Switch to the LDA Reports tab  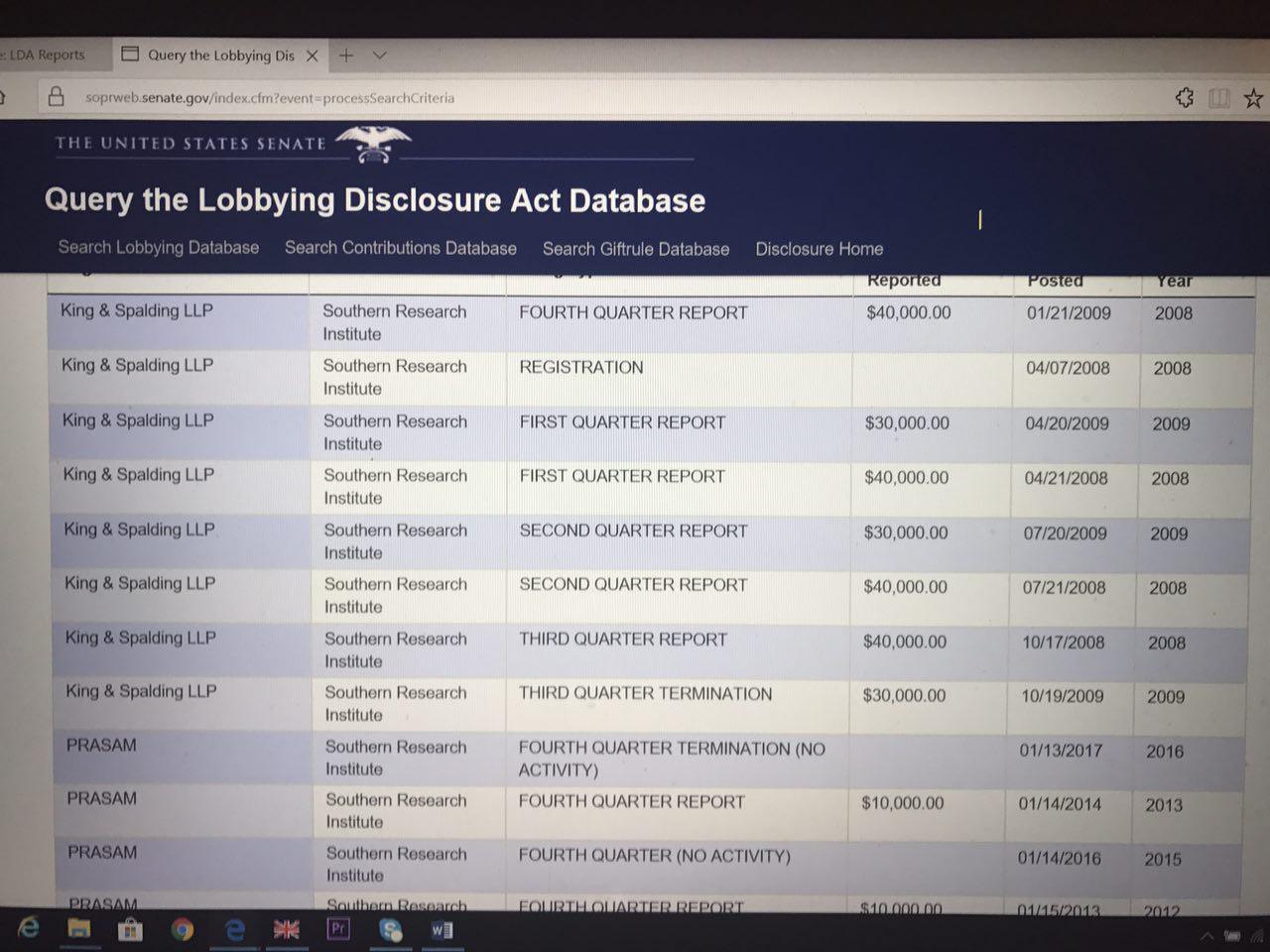(x=46, y=55)
